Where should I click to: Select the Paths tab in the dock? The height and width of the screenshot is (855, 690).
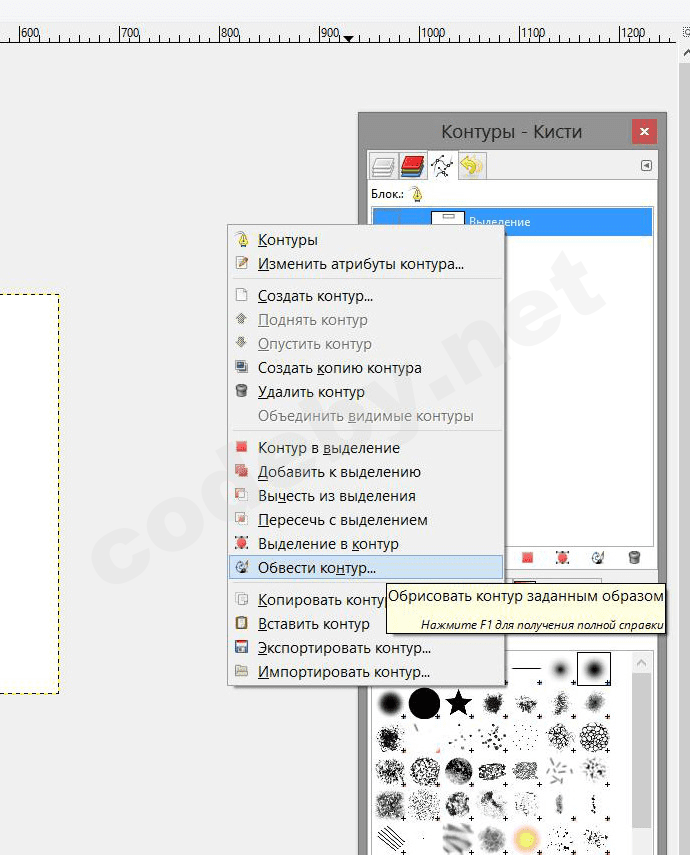(x=442, y=165)
